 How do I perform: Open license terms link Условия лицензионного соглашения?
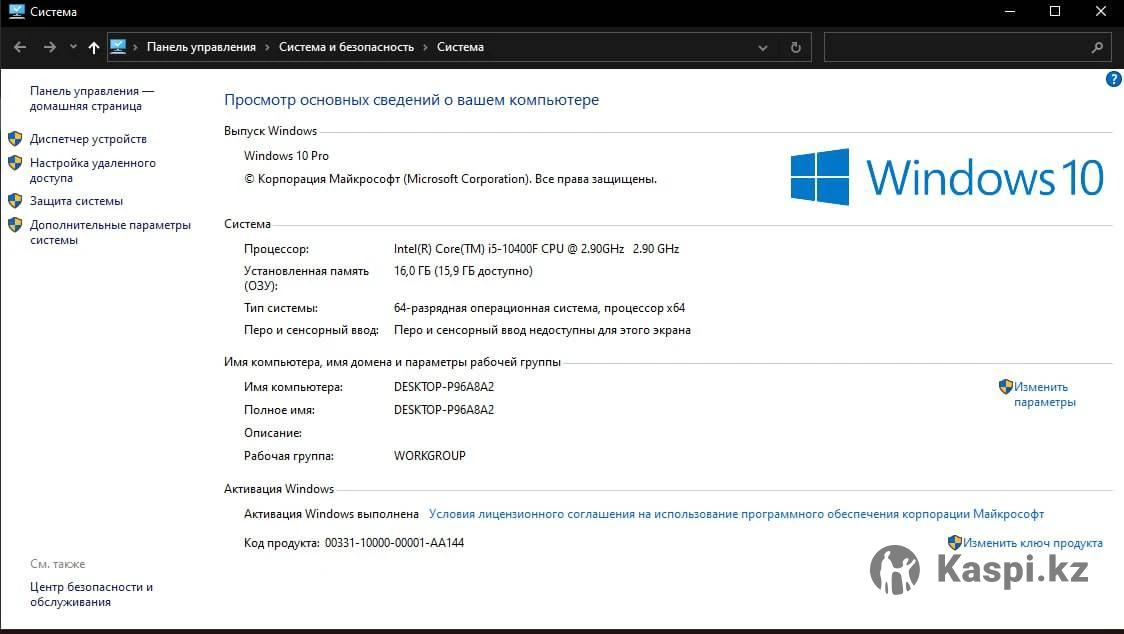click(736, 514)
